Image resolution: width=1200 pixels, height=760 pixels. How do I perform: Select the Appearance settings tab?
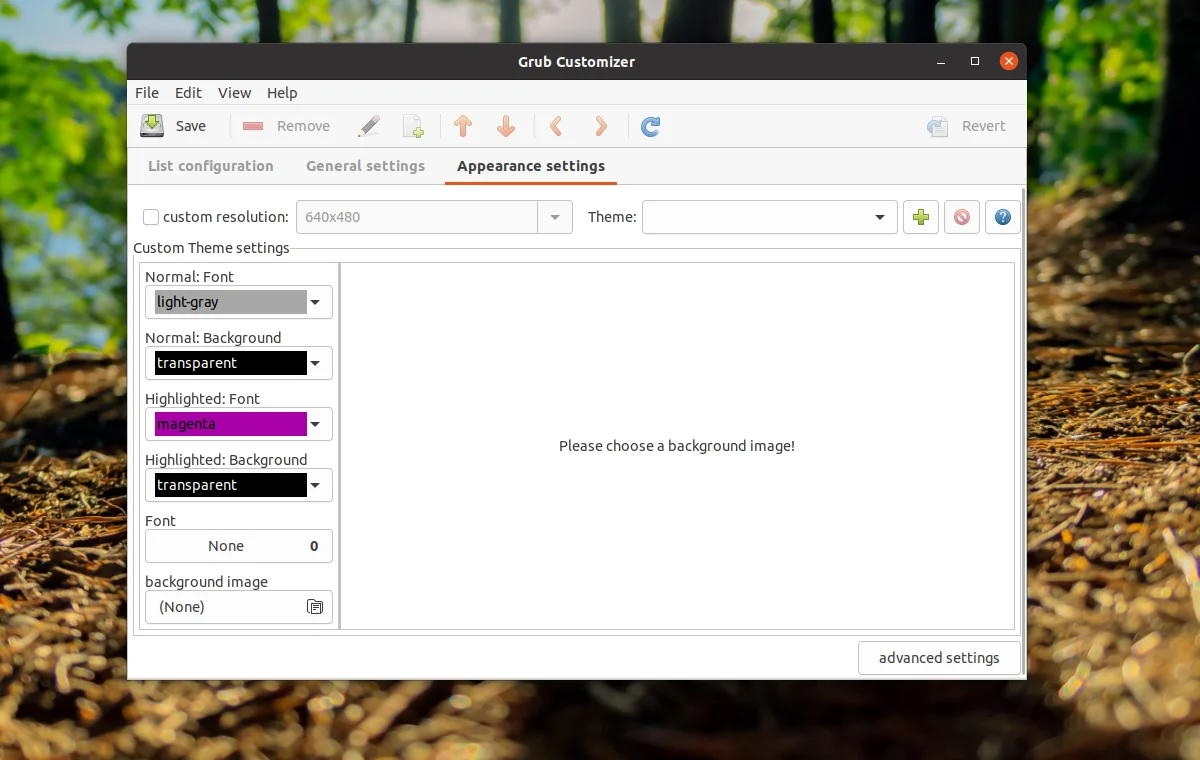(x=531, y=166)
